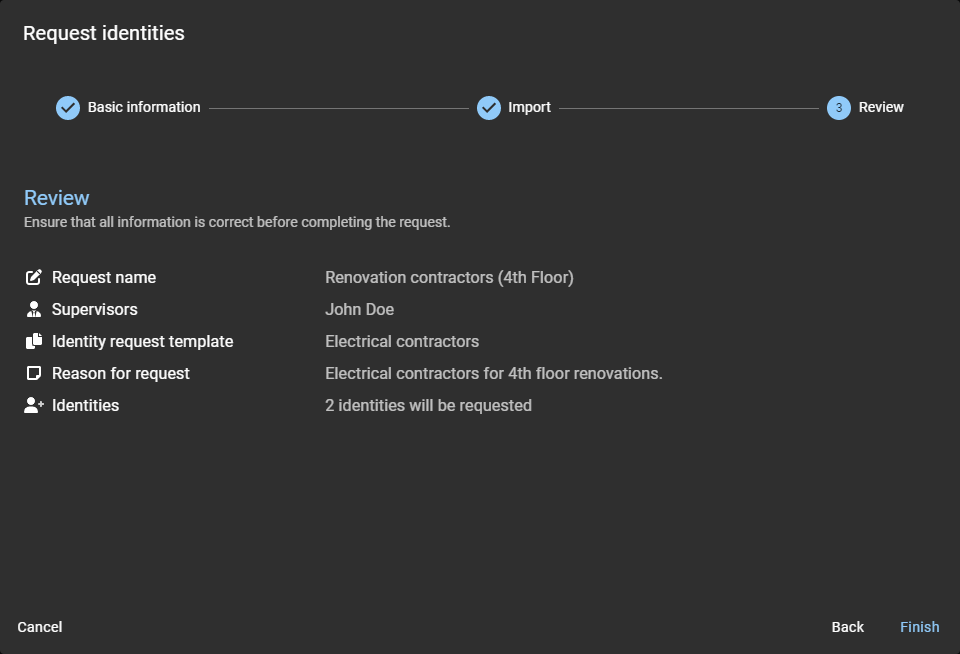The height and width of the screenshot is (654, 960).
Task: Cancel the identity request
Action: (40, 627)
